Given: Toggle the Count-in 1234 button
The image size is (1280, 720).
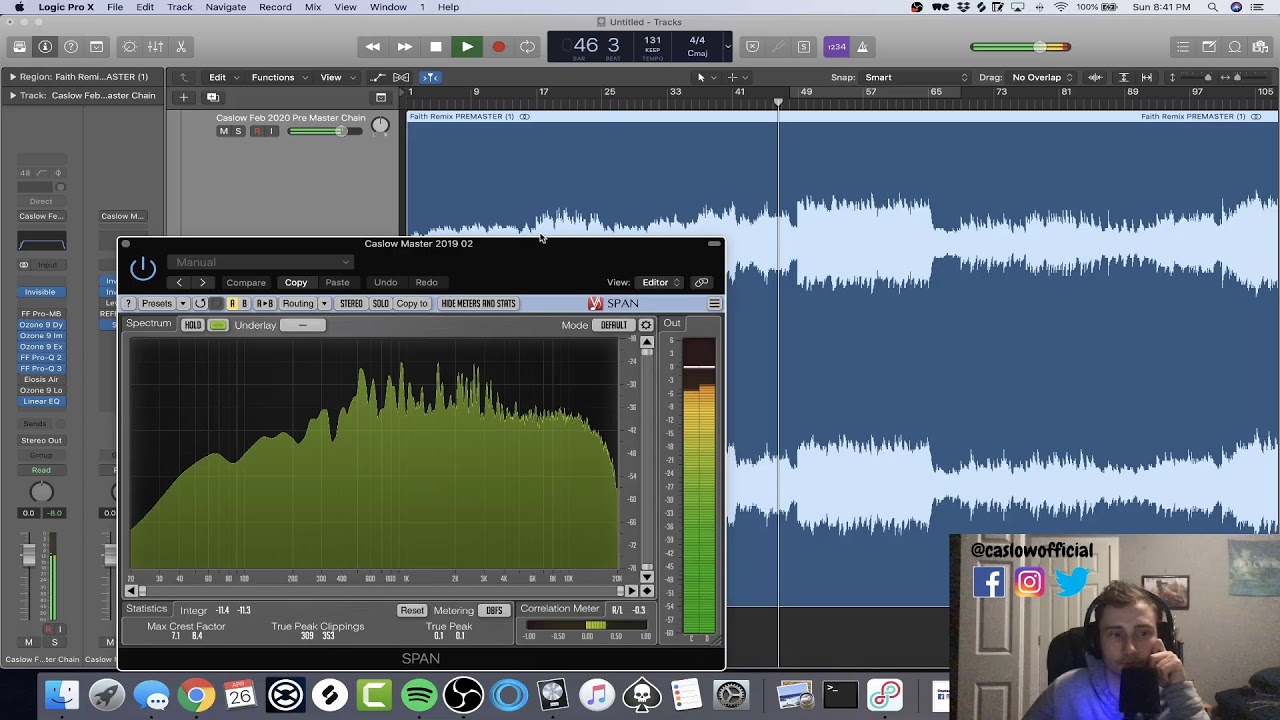Looking at the screenshot, I should [x=836, y=46].
